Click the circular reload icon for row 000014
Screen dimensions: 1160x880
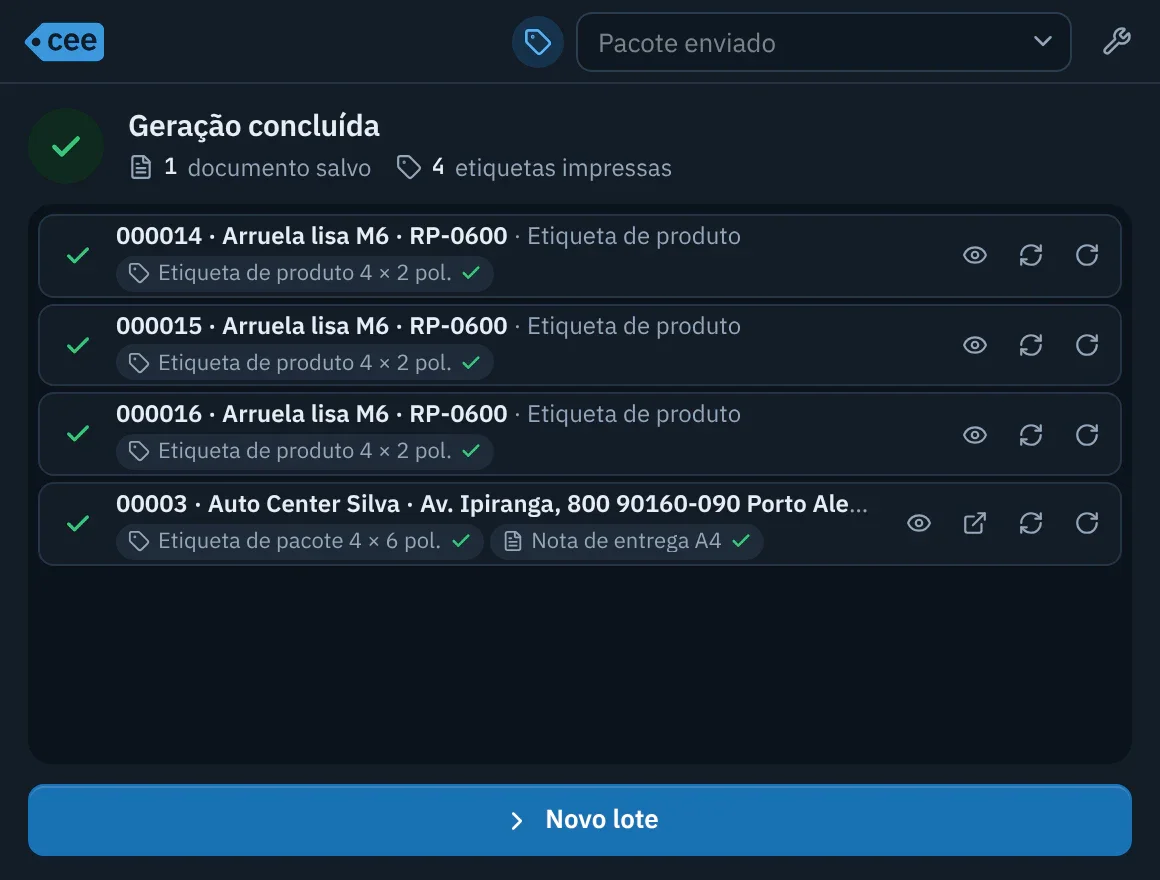coord(1086,256)
